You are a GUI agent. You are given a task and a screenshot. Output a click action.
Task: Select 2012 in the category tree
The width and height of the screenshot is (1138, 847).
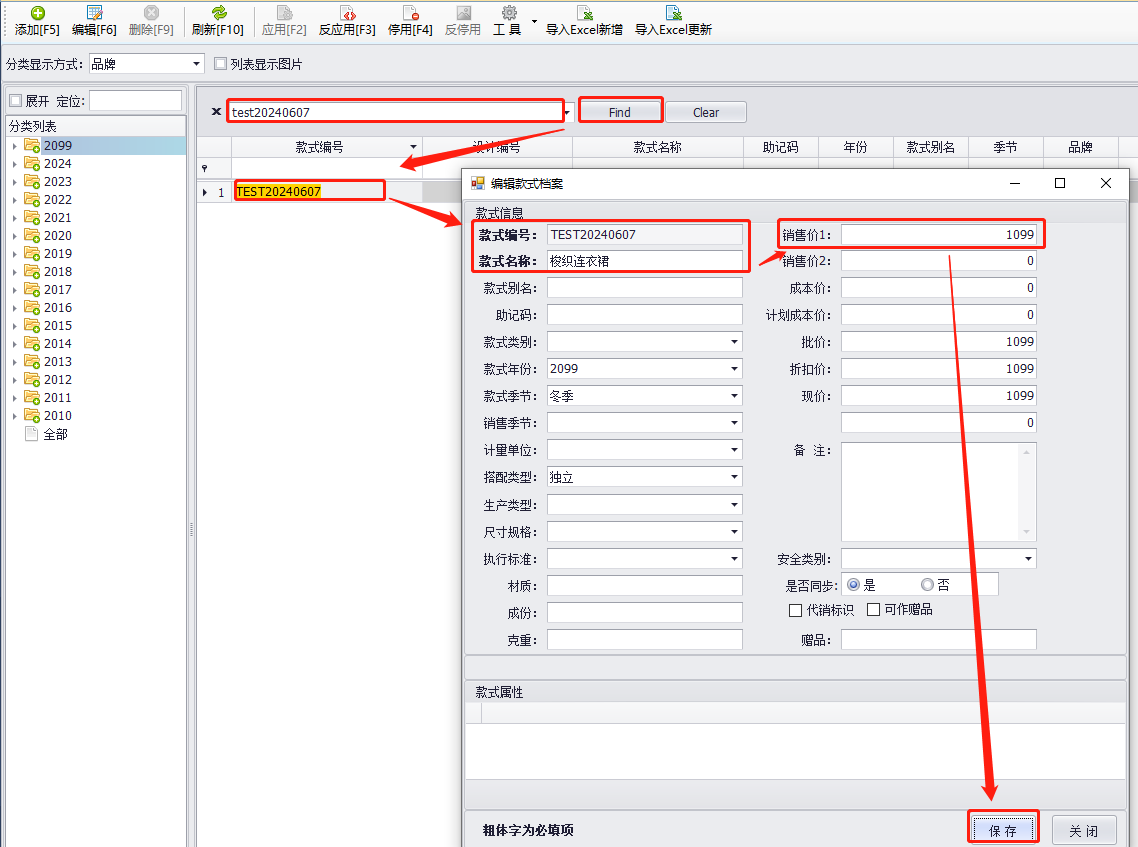pos(57,380)
